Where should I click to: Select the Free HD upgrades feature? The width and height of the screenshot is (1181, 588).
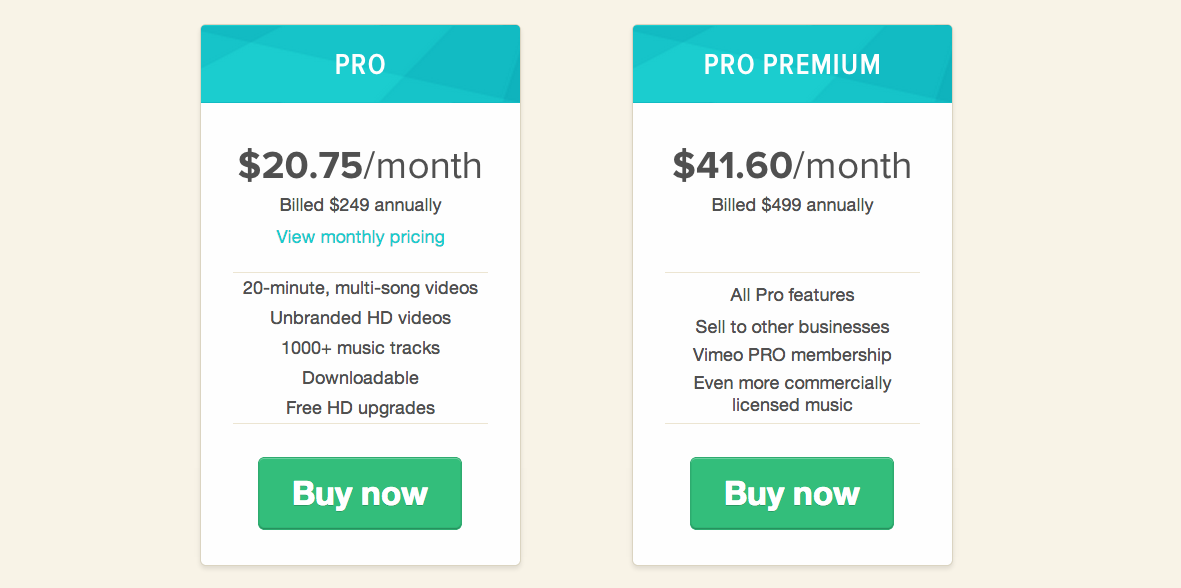(360, 408)
